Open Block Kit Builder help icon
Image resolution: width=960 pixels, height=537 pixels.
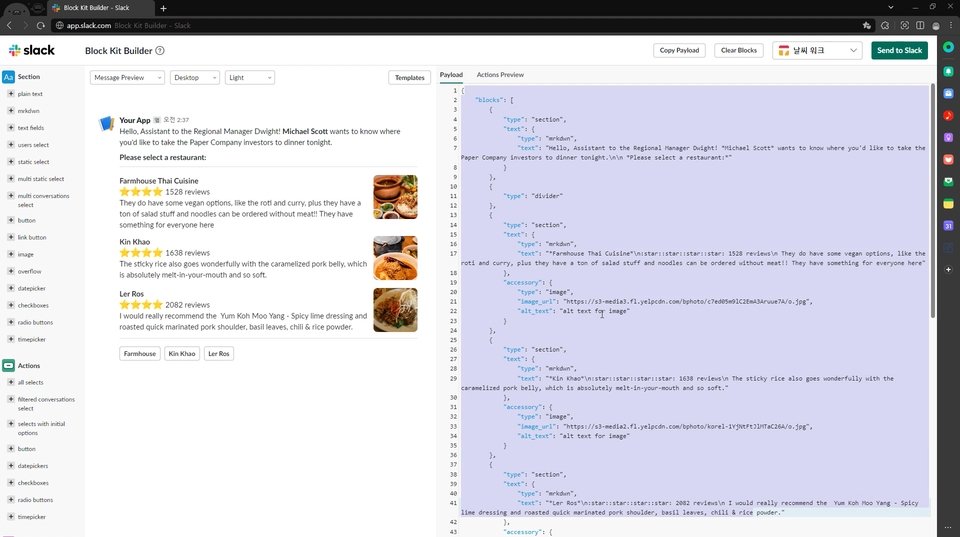pyautogui.click(x=160, y=51)
